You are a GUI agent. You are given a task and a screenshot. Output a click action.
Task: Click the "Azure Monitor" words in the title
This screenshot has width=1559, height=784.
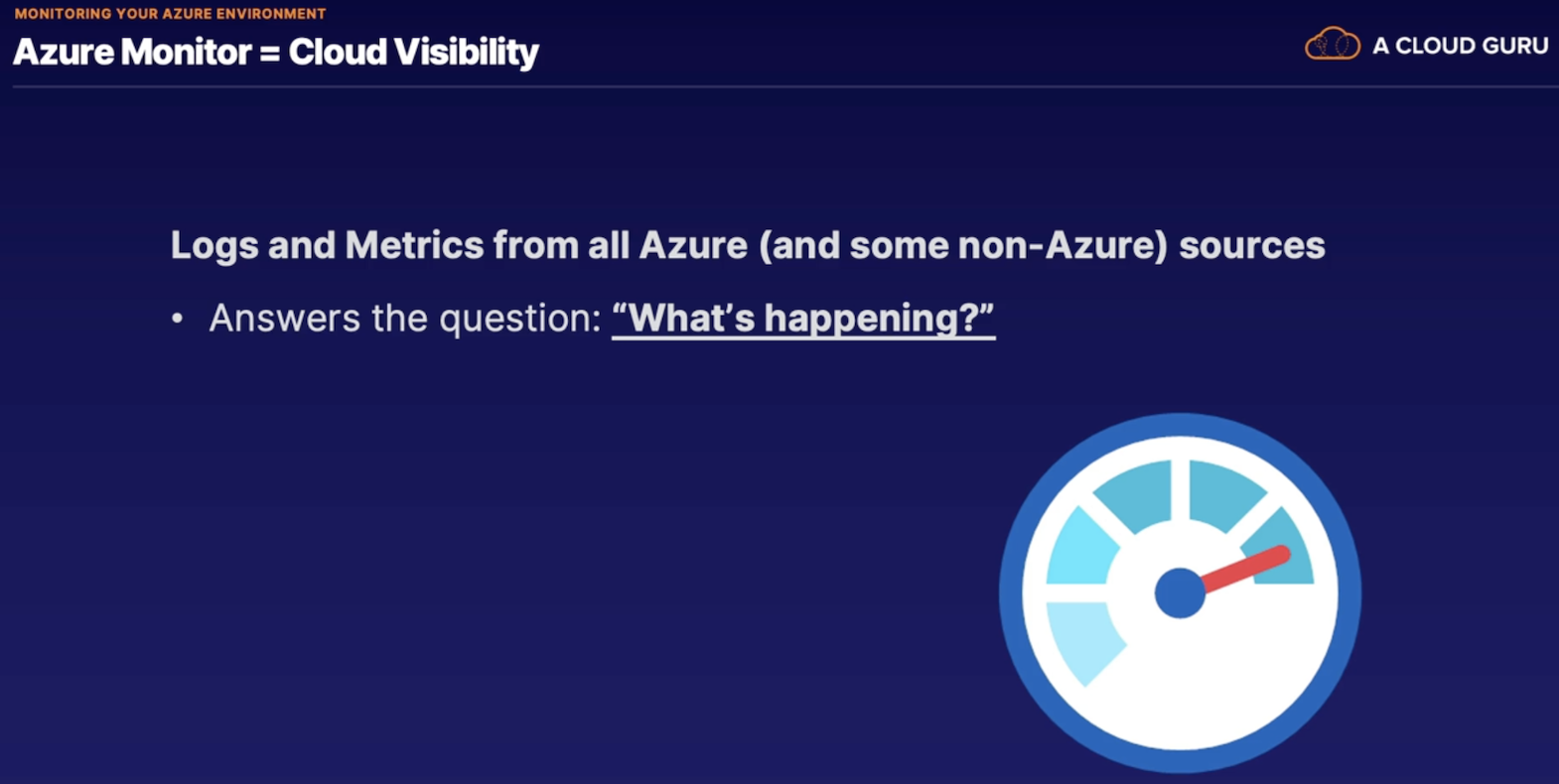pyautogui.click(x=132, y=53)
